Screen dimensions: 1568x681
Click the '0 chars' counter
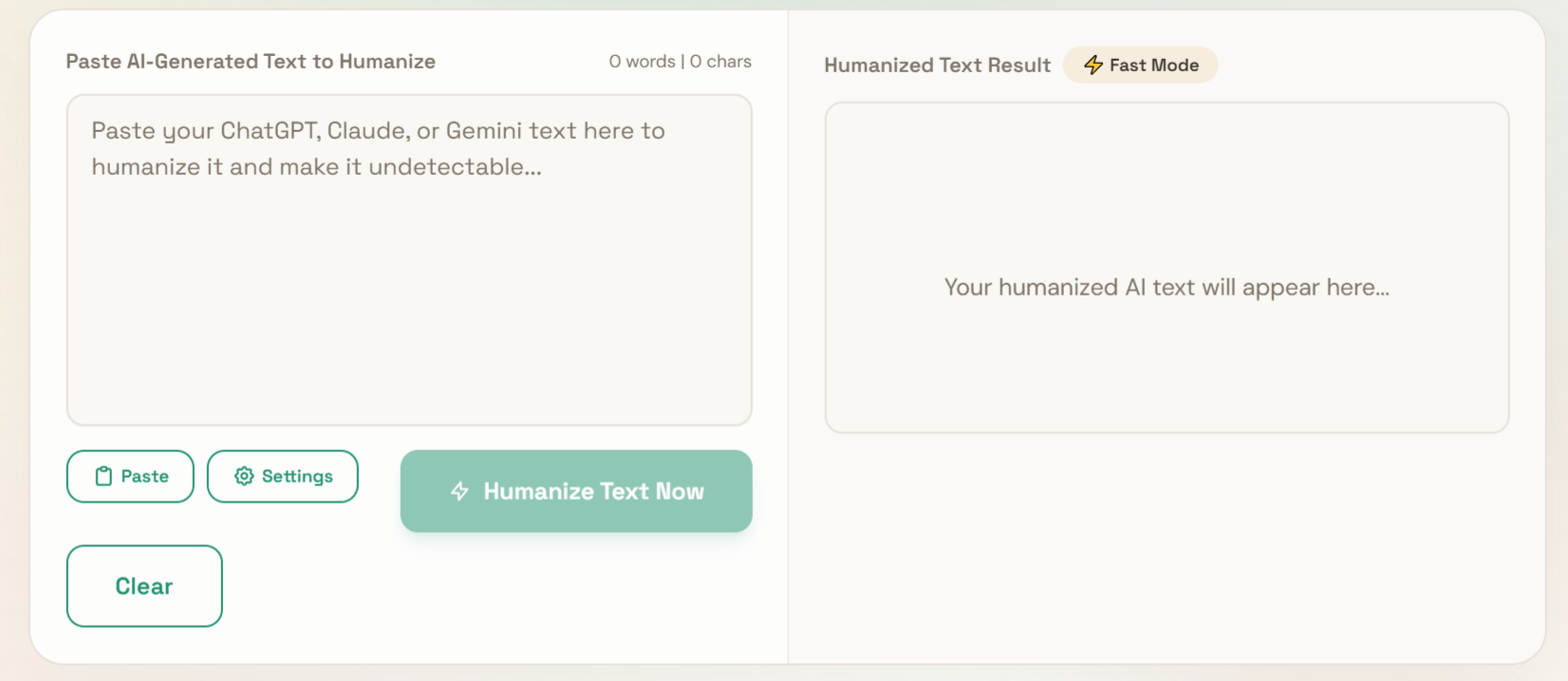point(720,62)
